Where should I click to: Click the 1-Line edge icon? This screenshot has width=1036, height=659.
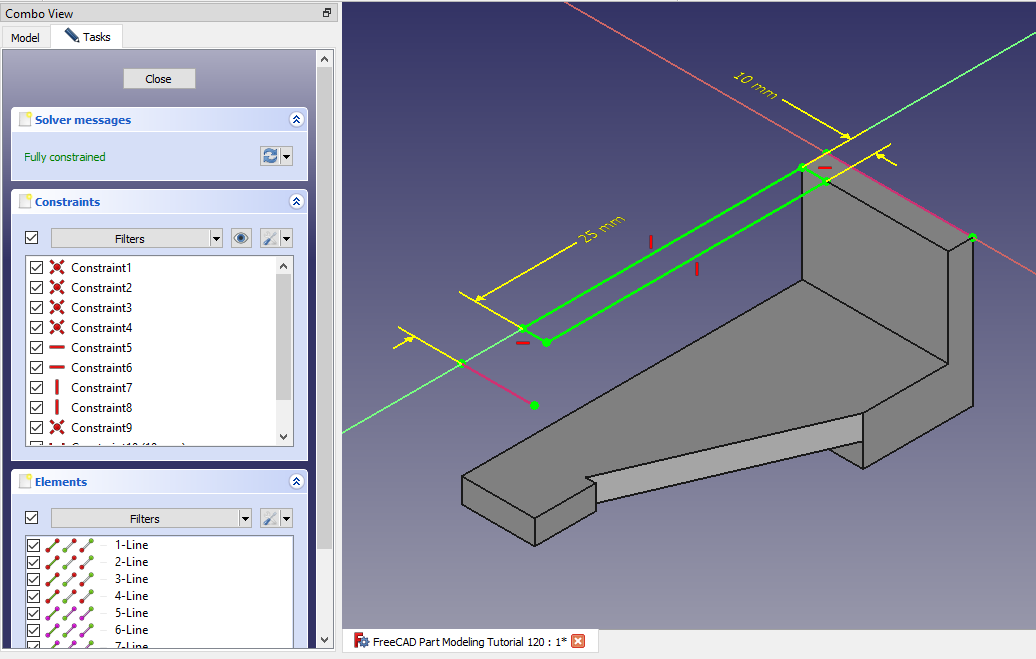point(54,545)
